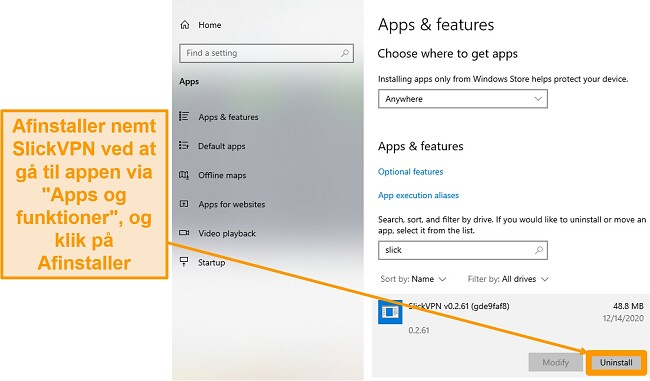Open the Sort by Name dropdown
The image size is (650, 381).
click(x=413, y=279)
